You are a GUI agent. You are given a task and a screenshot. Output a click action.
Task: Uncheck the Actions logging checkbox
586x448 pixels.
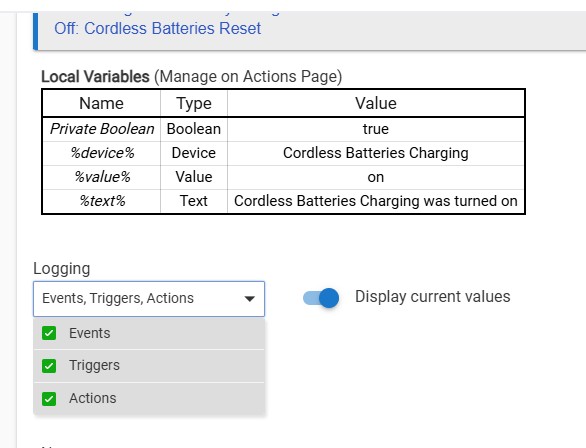pos(49,399)
